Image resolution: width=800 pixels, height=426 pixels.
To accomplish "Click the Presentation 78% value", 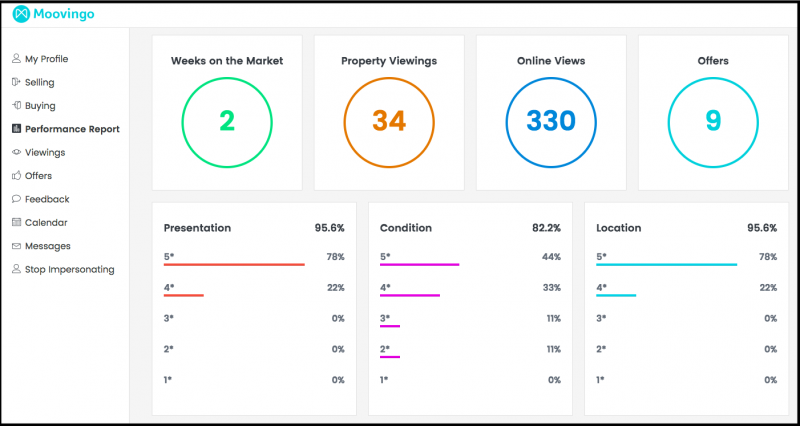I will [x=335, y=257].
